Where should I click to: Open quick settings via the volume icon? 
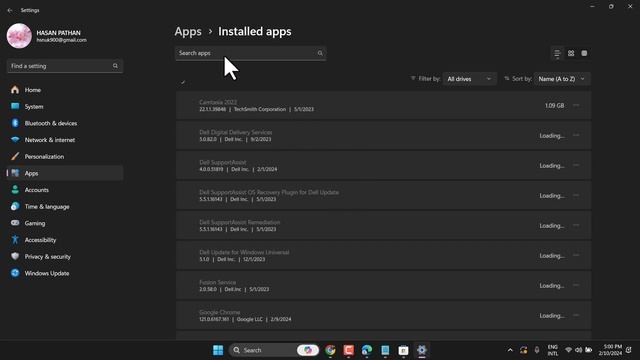click(x=578, y=350)
